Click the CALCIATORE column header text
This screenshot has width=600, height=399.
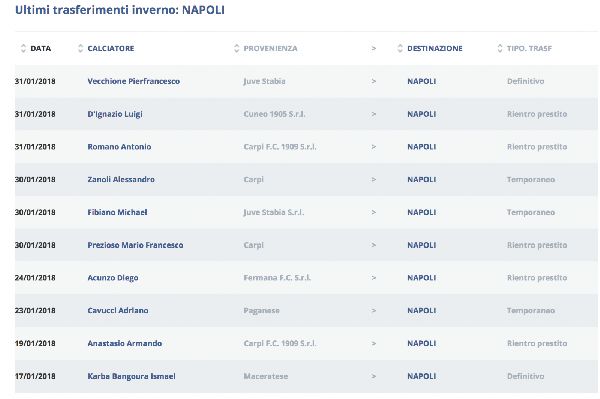pyautogui.click(x=111, y=49)
